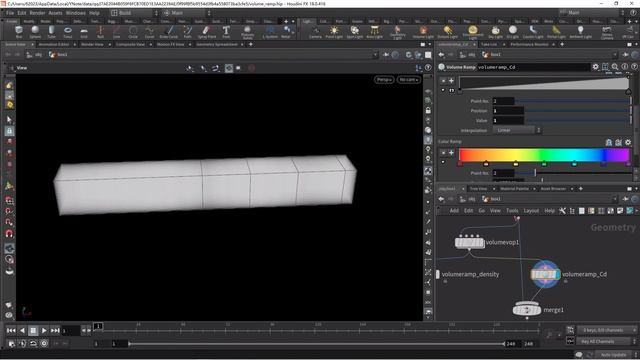
Task: Select the green color ramp marker
Action: click(x=544, y=164)
